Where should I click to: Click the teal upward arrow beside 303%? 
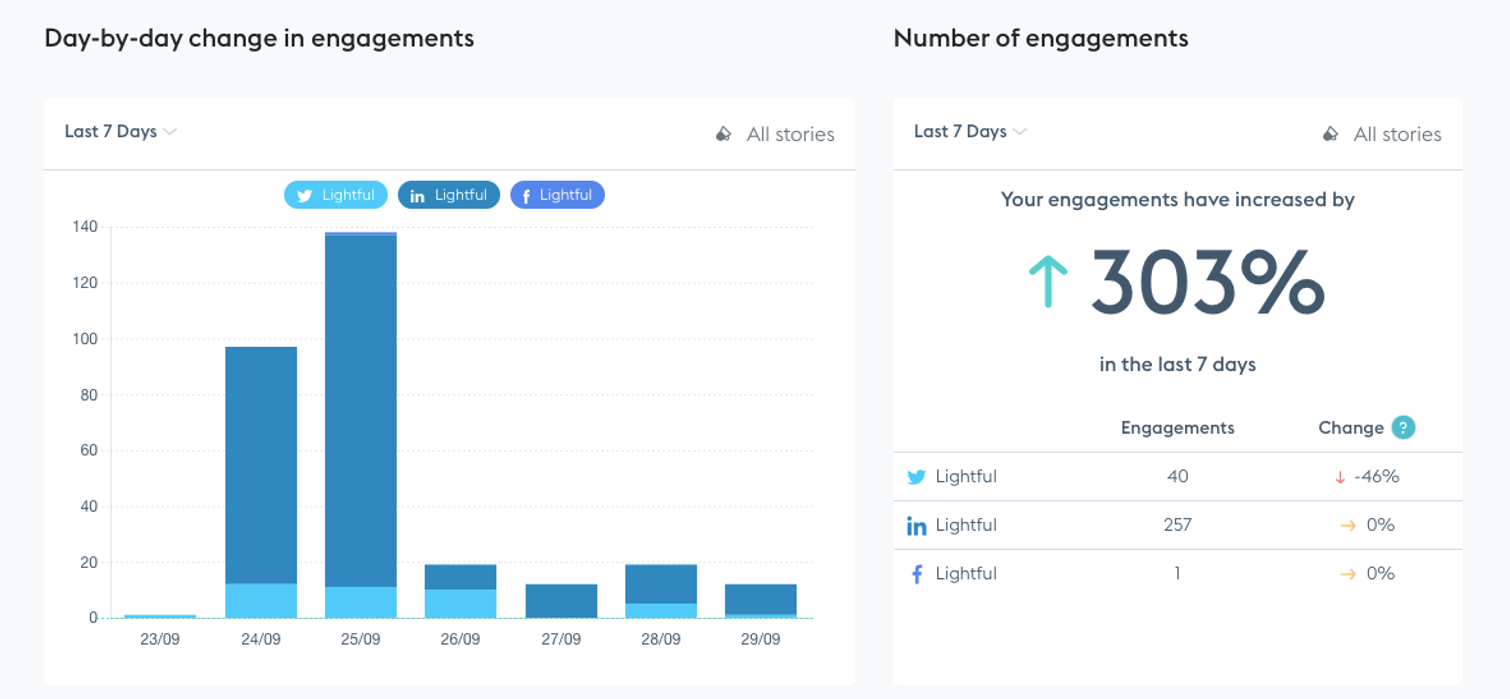[x=1048, y=281]
